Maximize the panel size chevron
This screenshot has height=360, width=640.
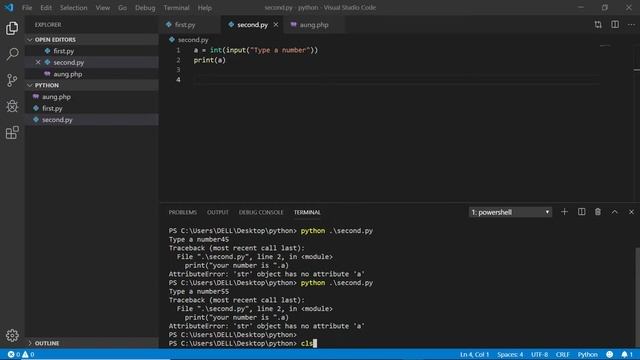[614, 212]
